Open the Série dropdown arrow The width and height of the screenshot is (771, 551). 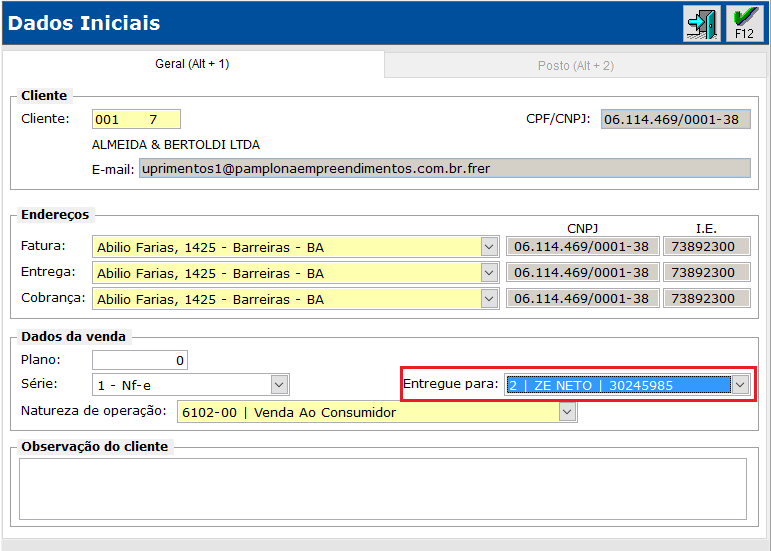pyautogui.click(x=279, y=384)
